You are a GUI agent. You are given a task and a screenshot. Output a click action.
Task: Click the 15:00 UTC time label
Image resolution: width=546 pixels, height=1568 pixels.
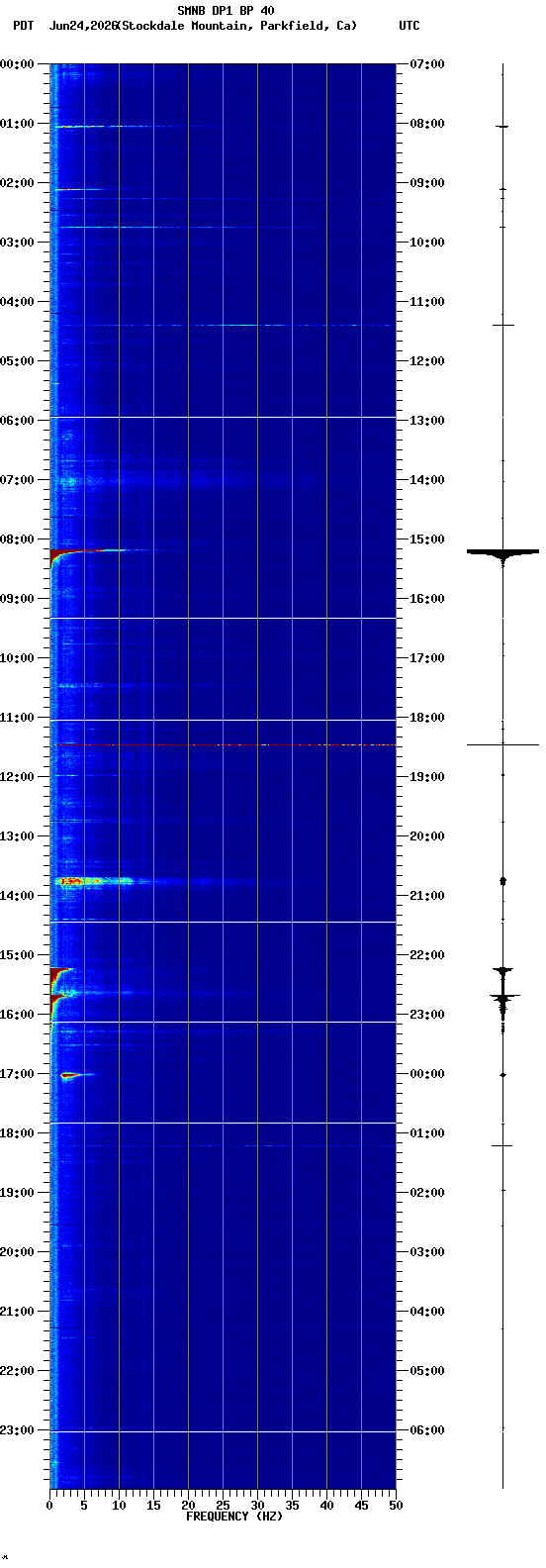pyautogui.click(x=426, y=539)
